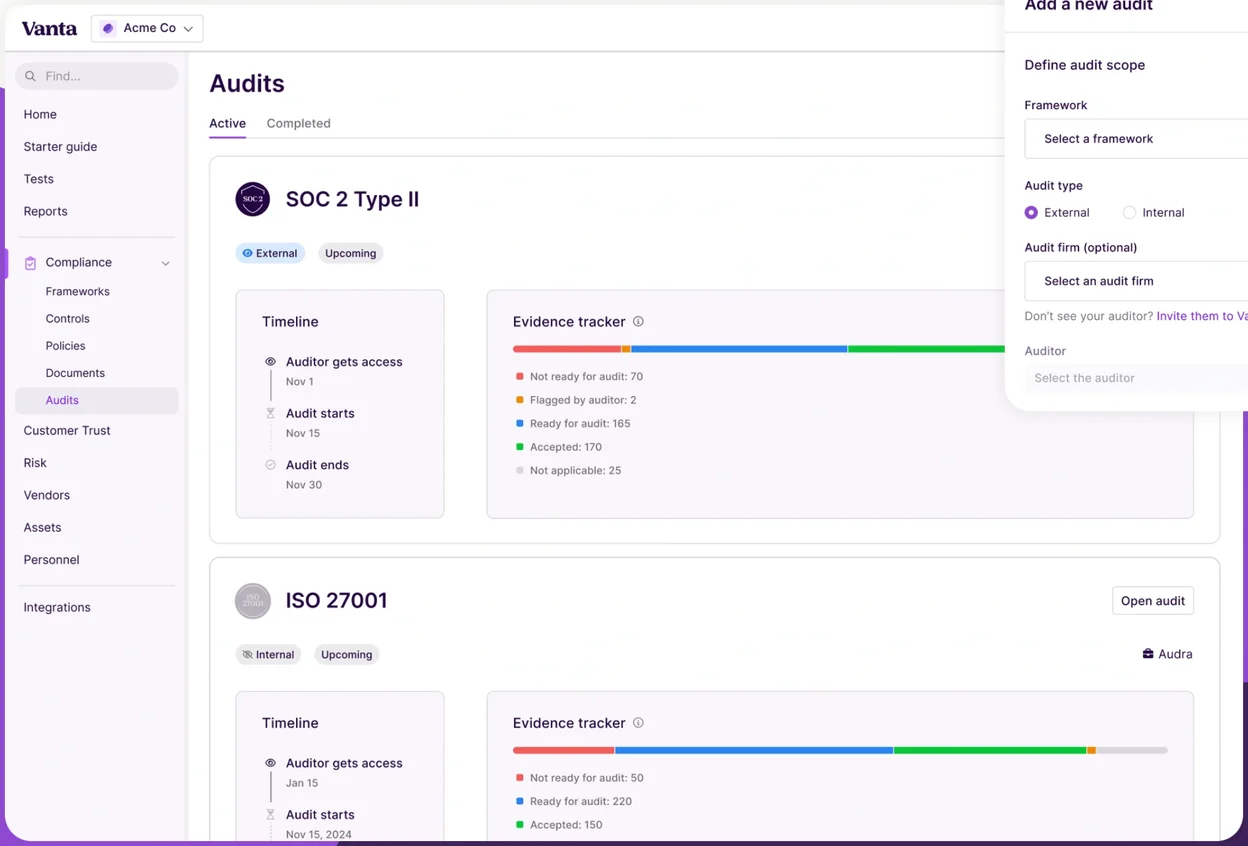1248x846 pixels.
Task: Click the Acme Co purple organization icon
Action: (108, 28)
